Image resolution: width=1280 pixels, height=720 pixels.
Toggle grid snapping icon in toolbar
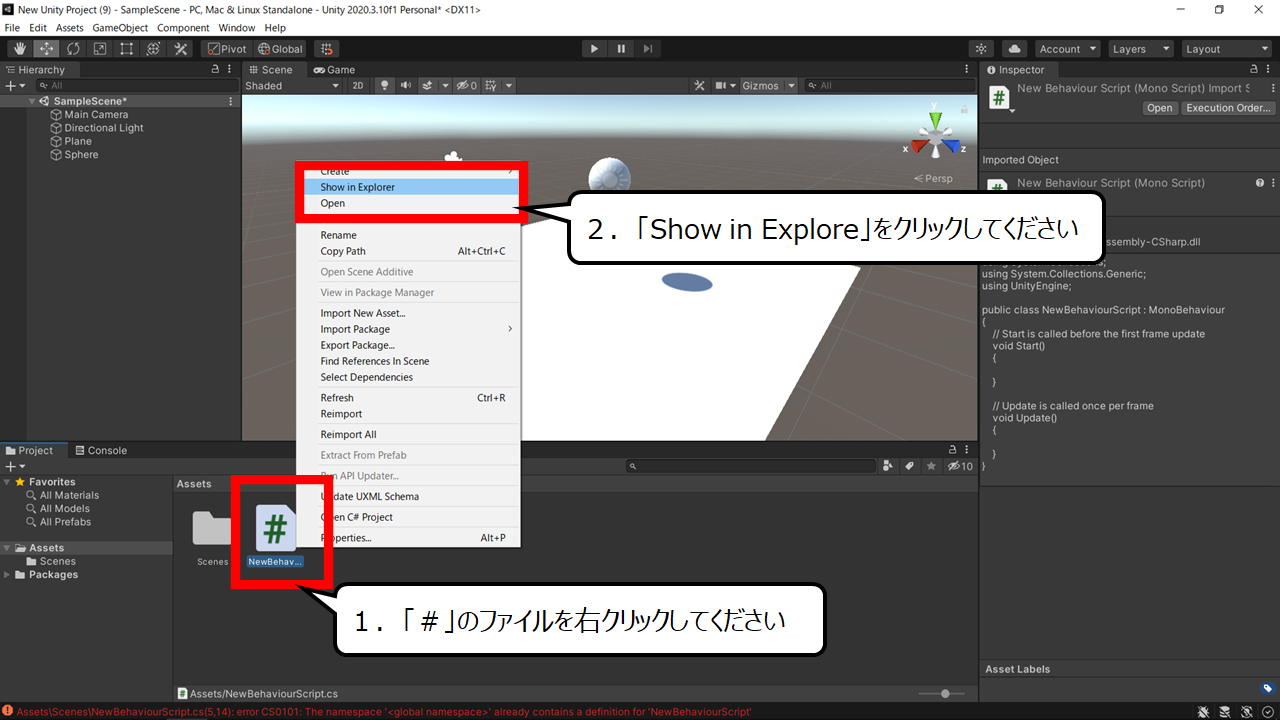pos(327,49)
